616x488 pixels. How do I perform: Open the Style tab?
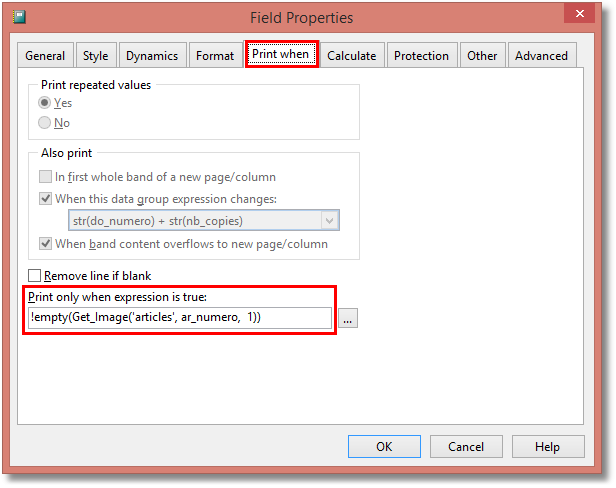[x=96, y=56]
